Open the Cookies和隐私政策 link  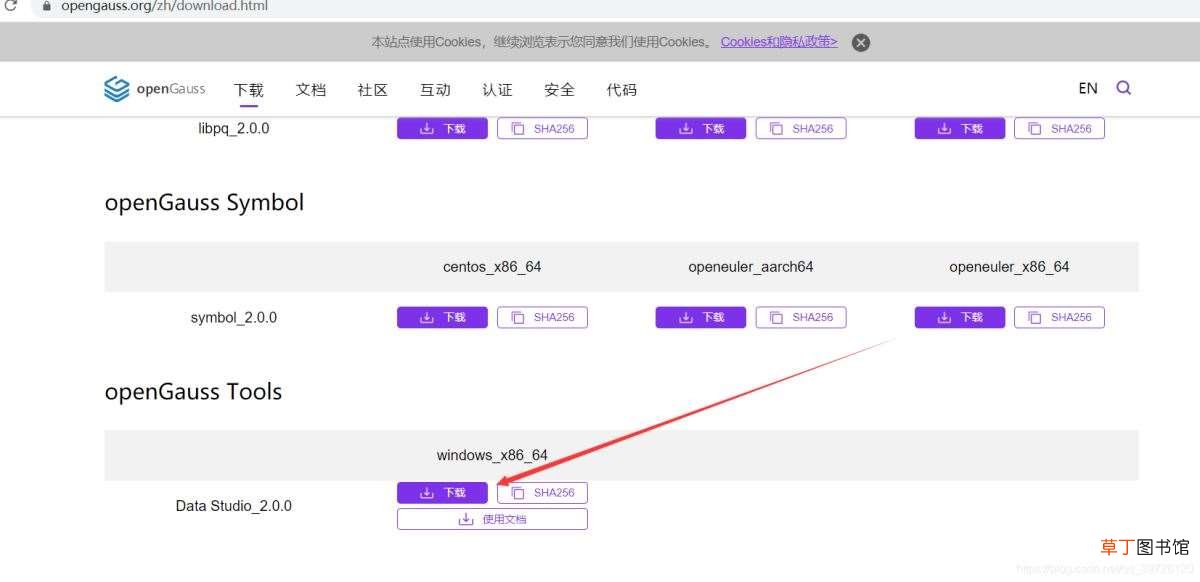click(x=779, y=42)
